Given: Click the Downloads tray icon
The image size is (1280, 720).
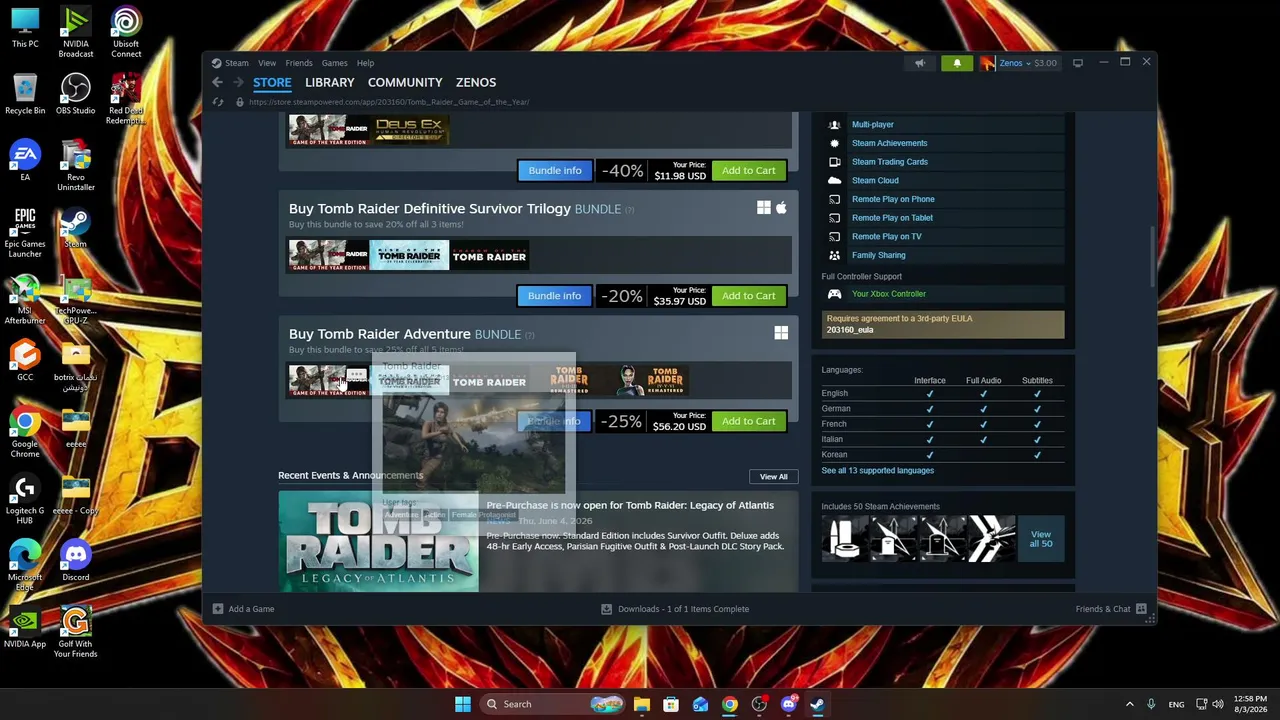Looking at the screenshot, I should (606, 609).
